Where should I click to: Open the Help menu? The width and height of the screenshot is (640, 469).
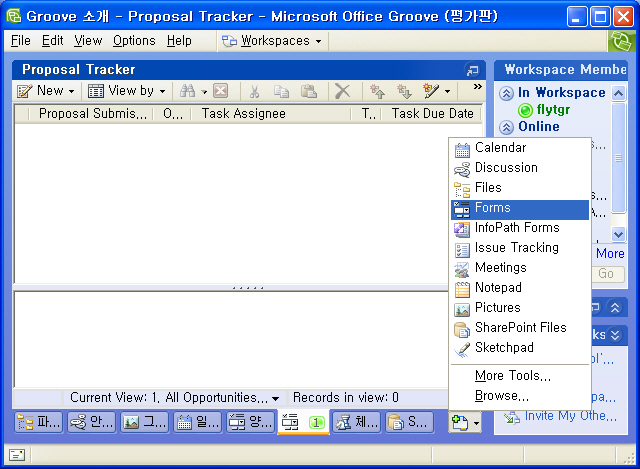point(179,41)
